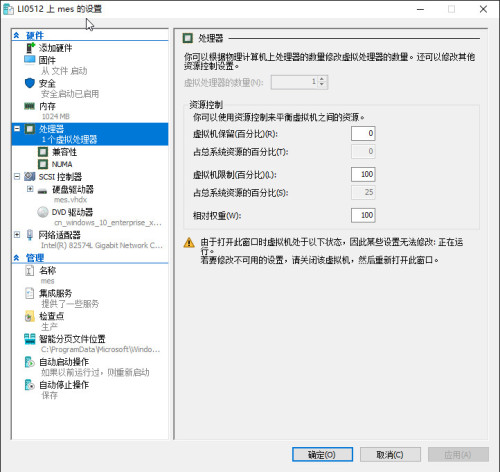Select 自动停止操作 item
The height and width of the screenshot is (472, 500).
[64, 385]
